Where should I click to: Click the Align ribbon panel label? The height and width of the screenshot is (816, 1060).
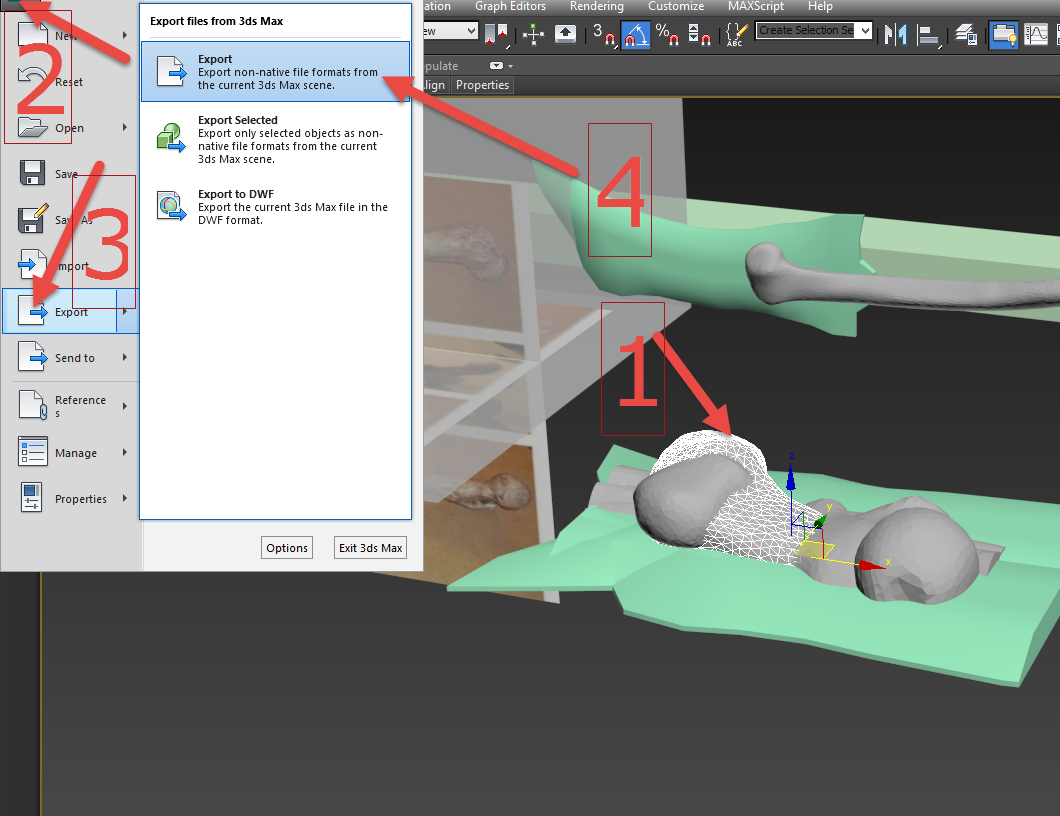[x=435, y=85]
